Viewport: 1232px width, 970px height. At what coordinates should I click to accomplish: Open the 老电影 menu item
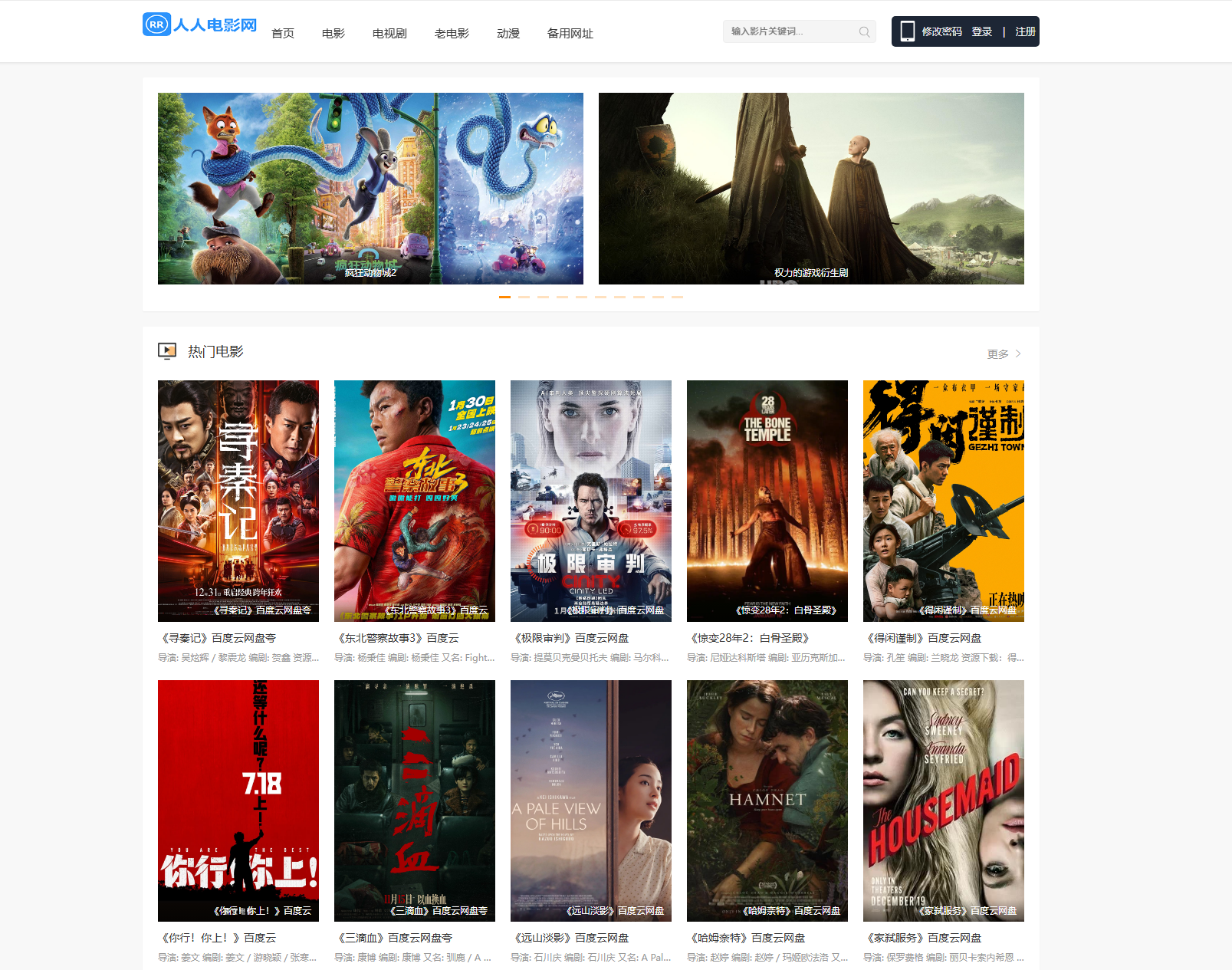coord(452,34)
